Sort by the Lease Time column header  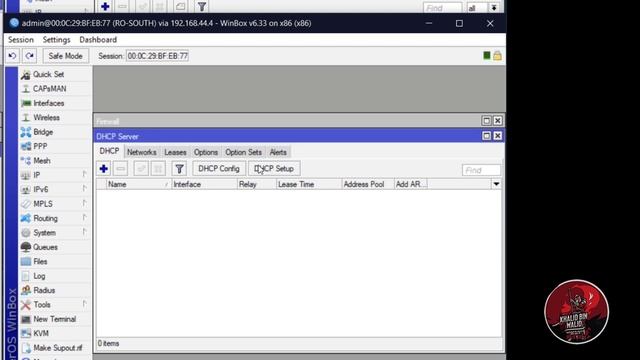[x=309, y=184]
